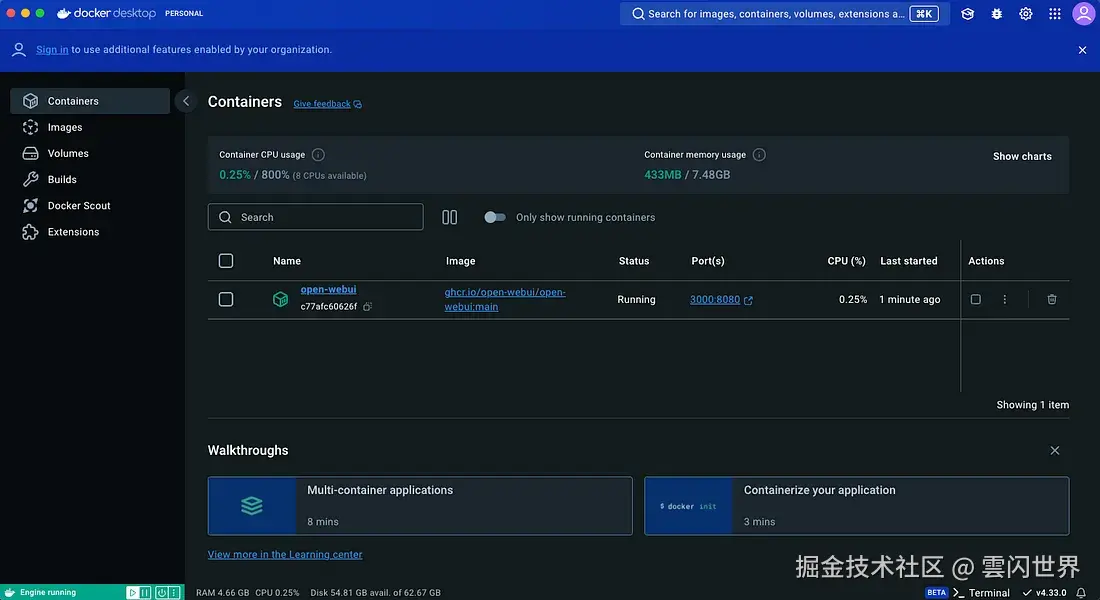Open port 3000:8080 link
Image resolution: width=1100 pixels, height=600 pixels.
tap(715, 300)
